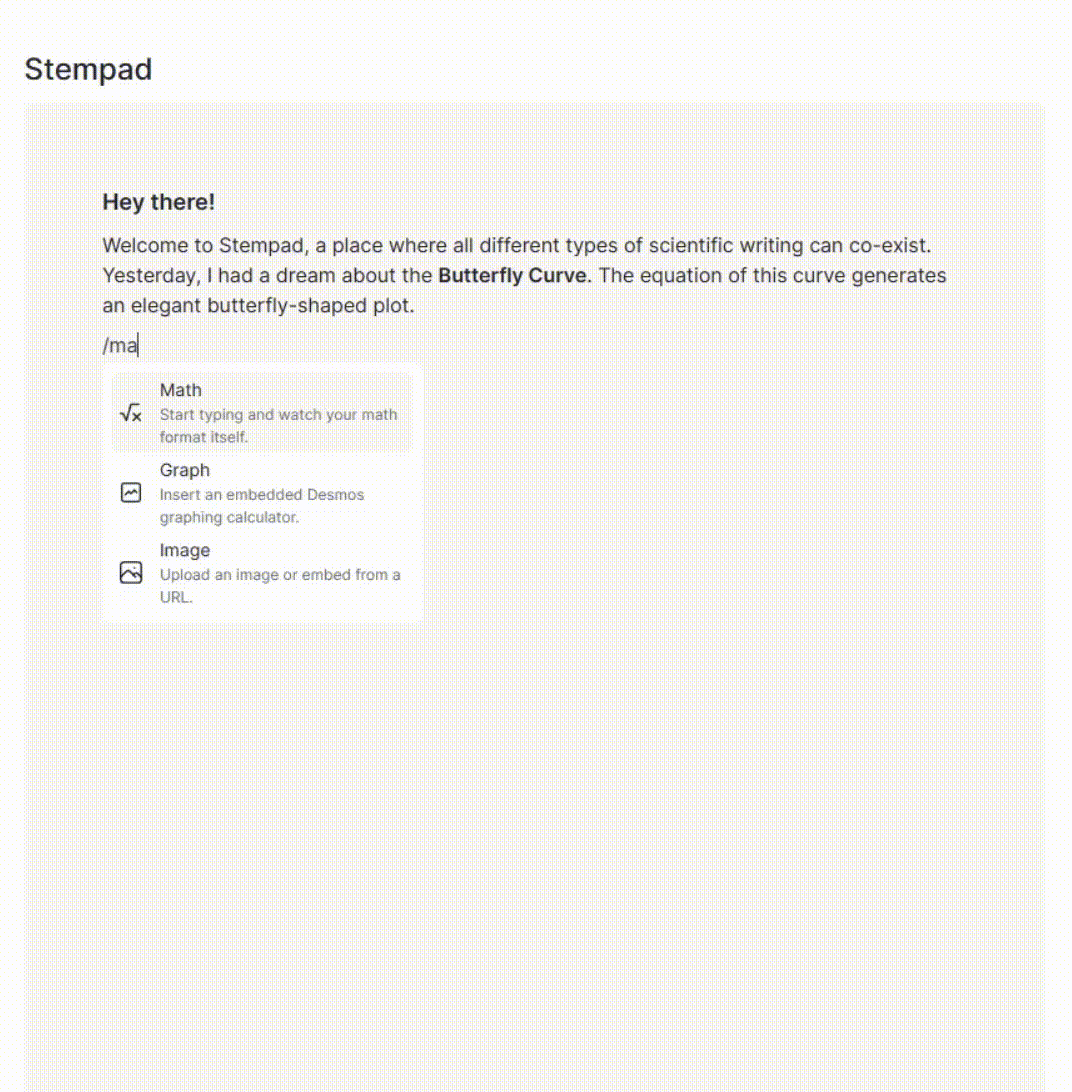
Task: Click the bold 'Butterfly Curve' text
Action: click(x=512, y=275)
